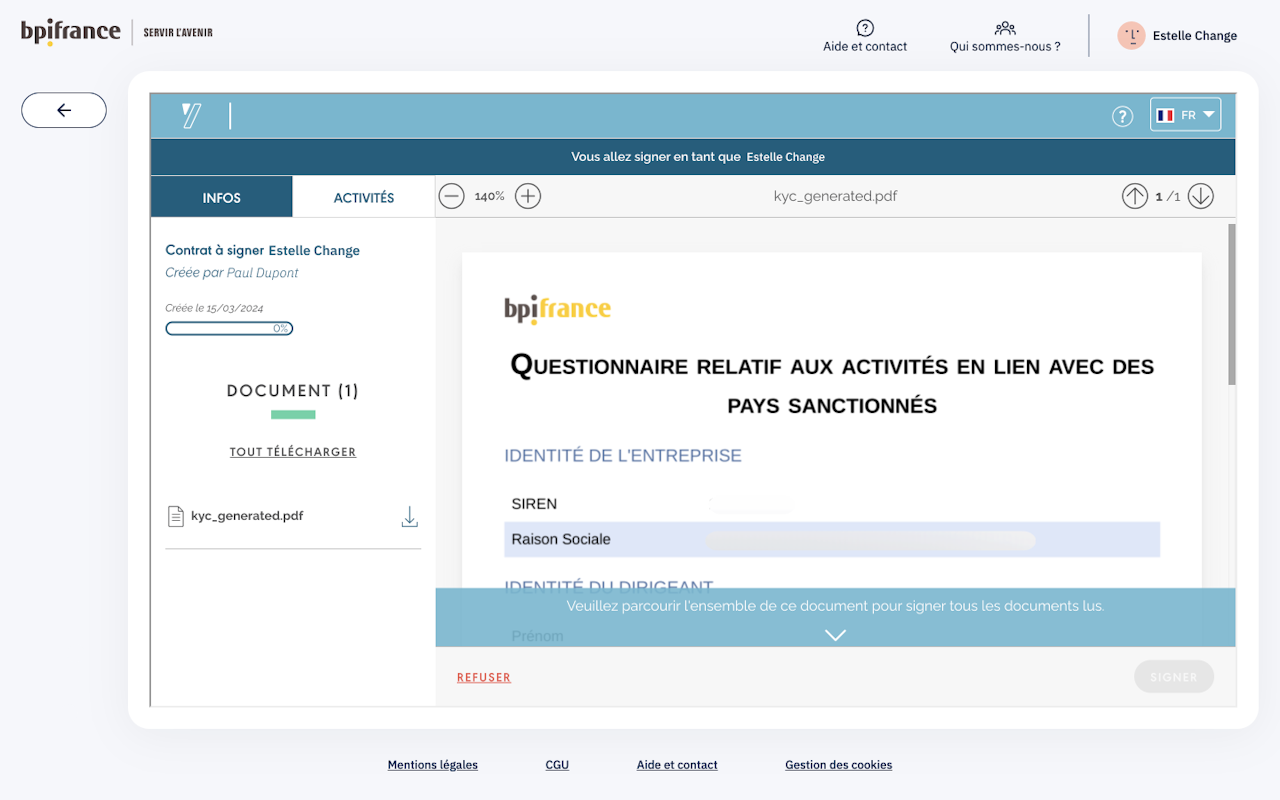Select kyc_generated.pdf in the document list
Image resolution: width=1280 pixels, height=800 pixels.
(293, 516)
